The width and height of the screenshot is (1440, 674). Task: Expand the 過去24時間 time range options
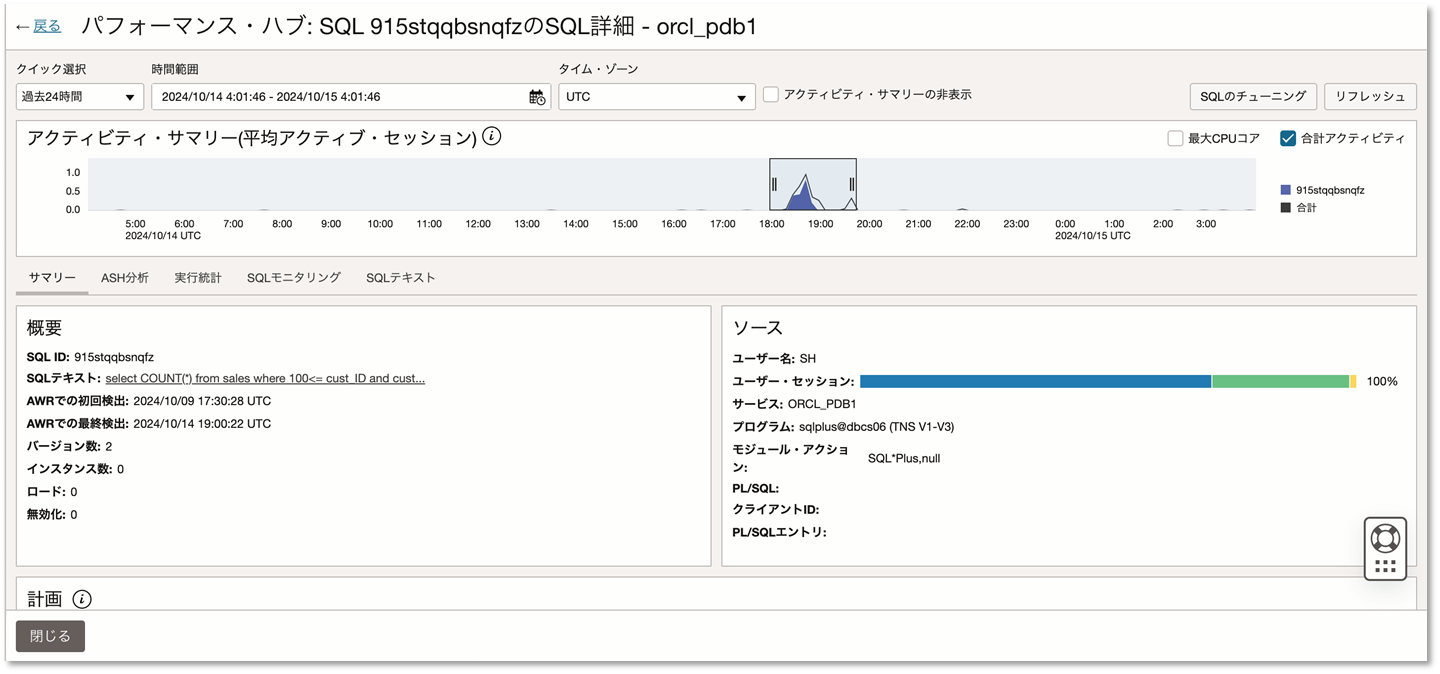(x=127, y=96)
